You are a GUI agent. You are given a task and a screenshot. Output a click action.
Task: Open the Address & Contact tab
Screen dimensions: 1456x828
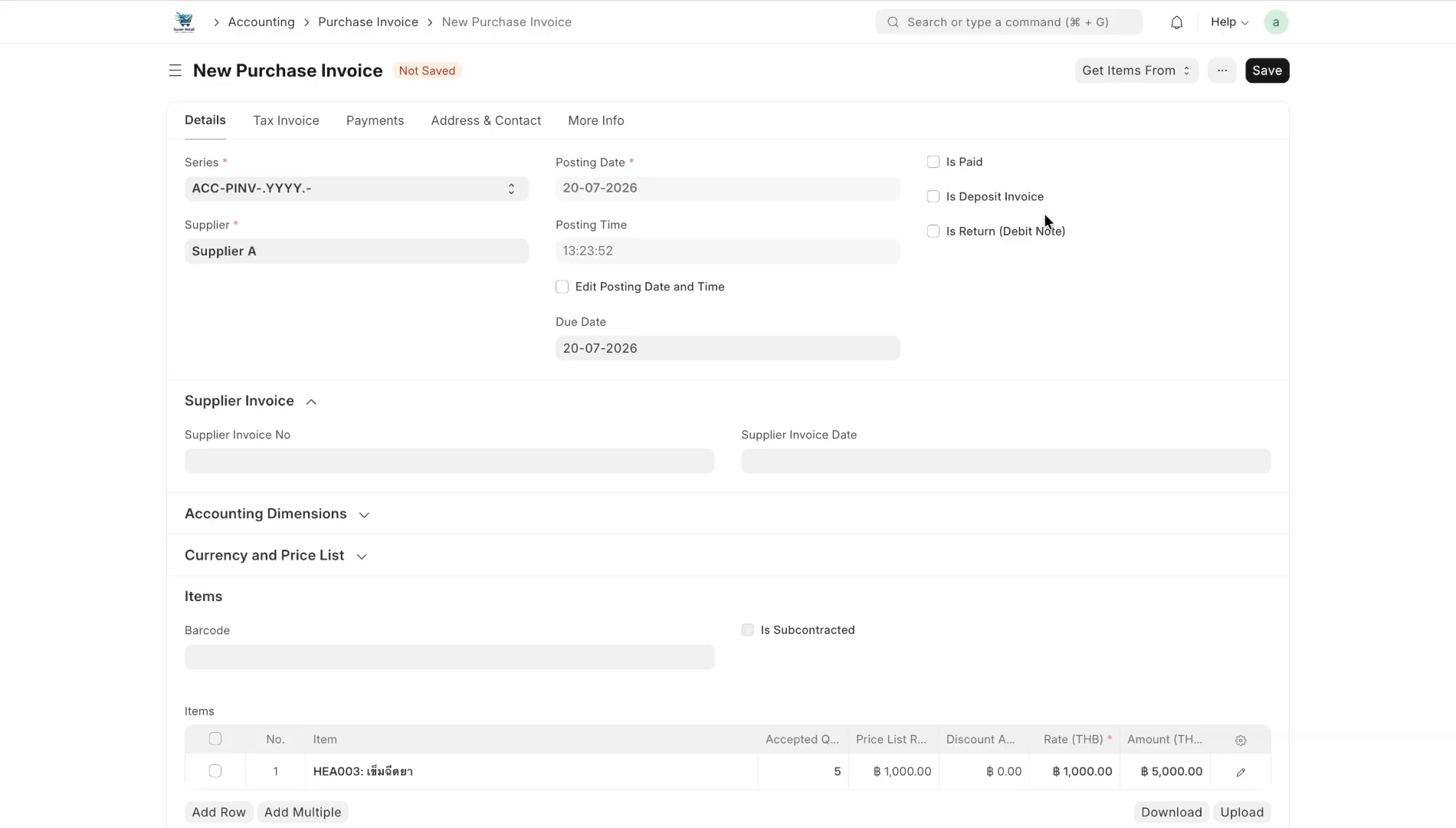(x=486, y=120)
